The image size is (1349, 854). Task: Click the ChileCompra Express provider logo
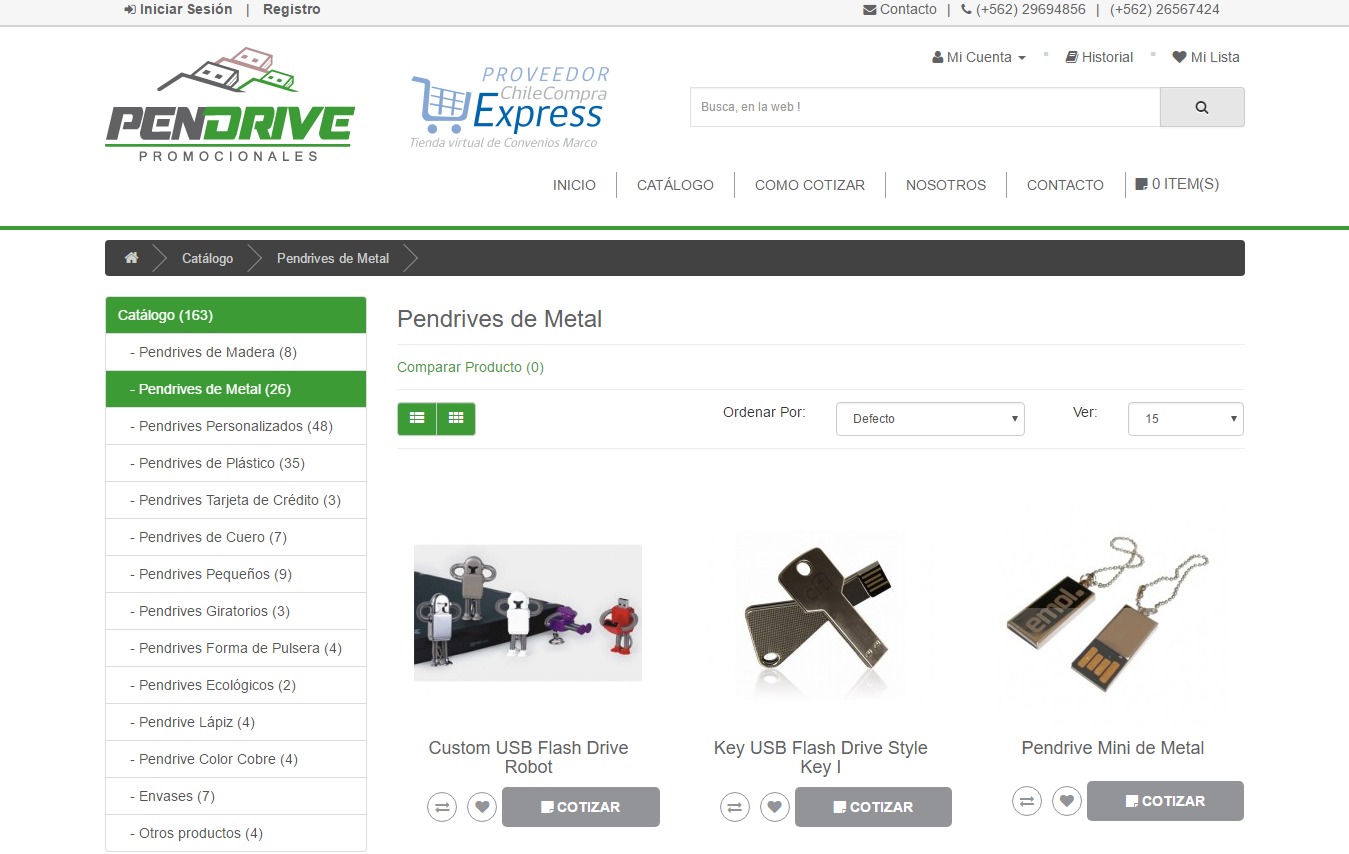510,108
